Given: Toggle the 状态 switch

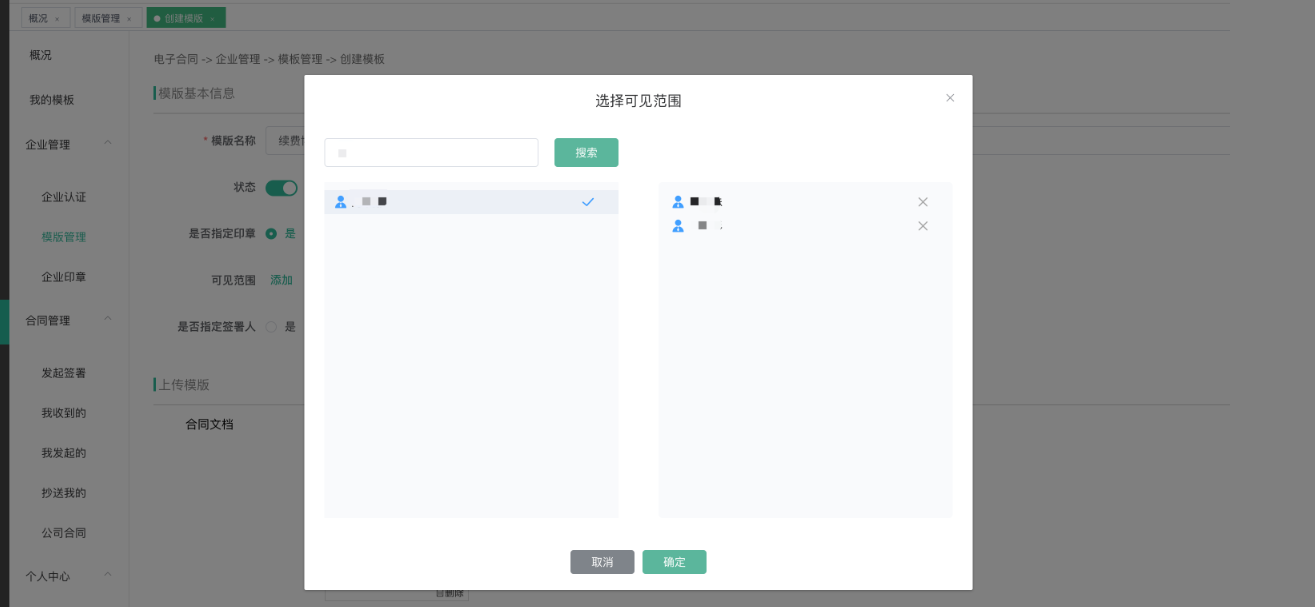Looking at the screenshot, I should pyautogui.click(x=281, y=188).
